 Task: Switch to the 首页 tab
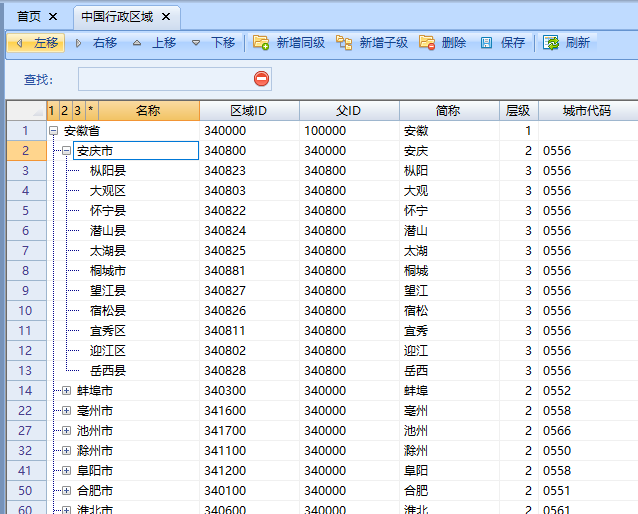pos(29,17)
